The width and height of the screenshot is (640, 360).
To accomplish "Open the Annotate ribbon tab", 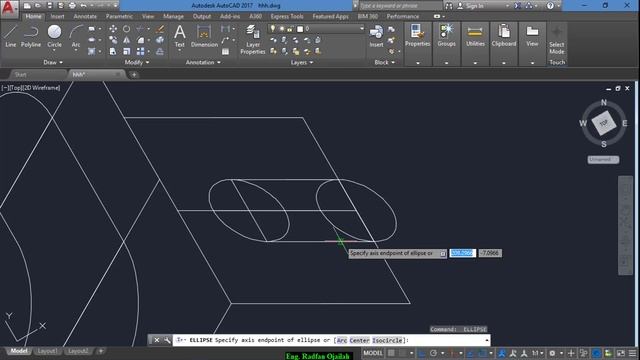I will coord(85,16).
